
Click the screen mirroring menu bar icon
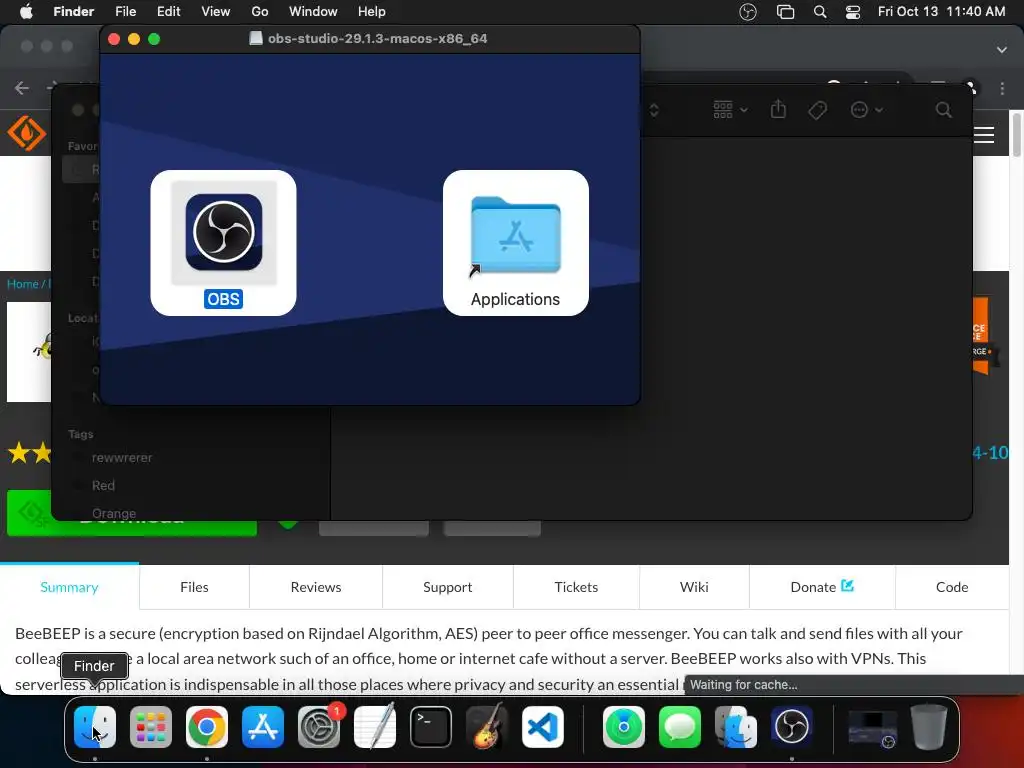(785, 12)
